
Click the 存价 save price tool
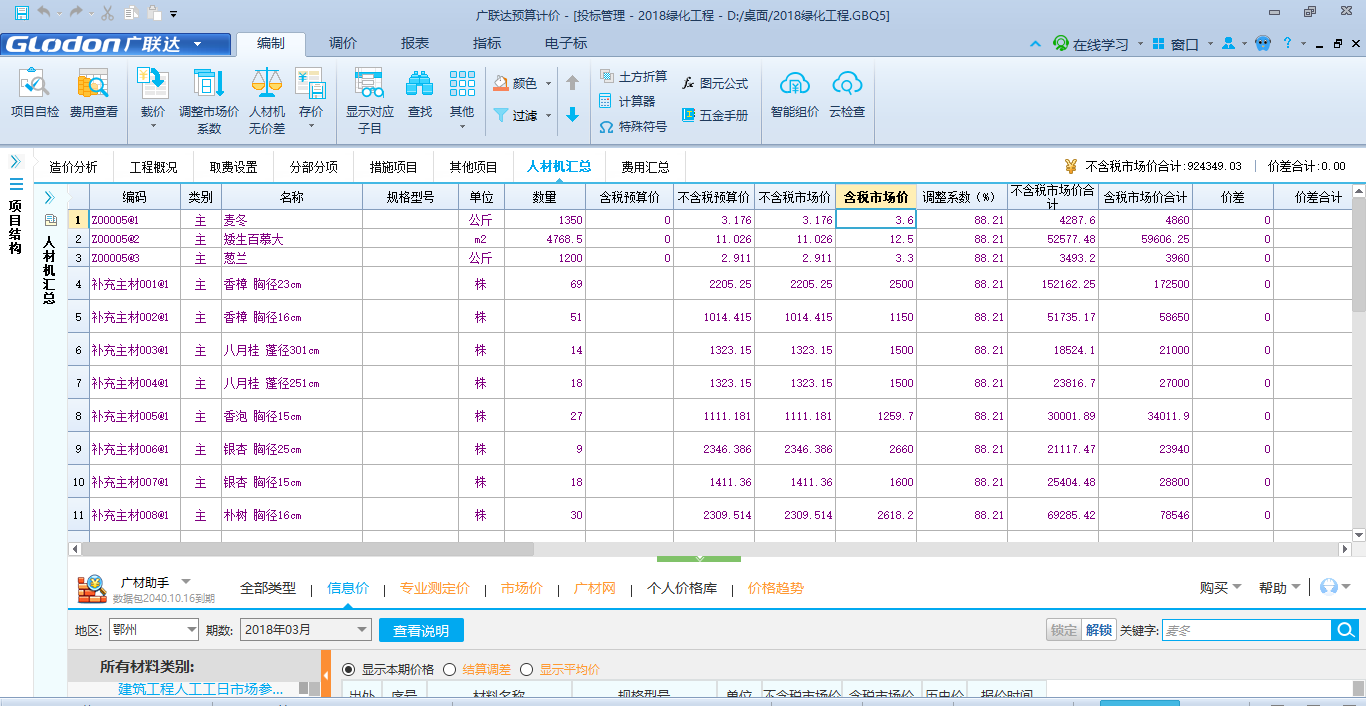(311, 99)
